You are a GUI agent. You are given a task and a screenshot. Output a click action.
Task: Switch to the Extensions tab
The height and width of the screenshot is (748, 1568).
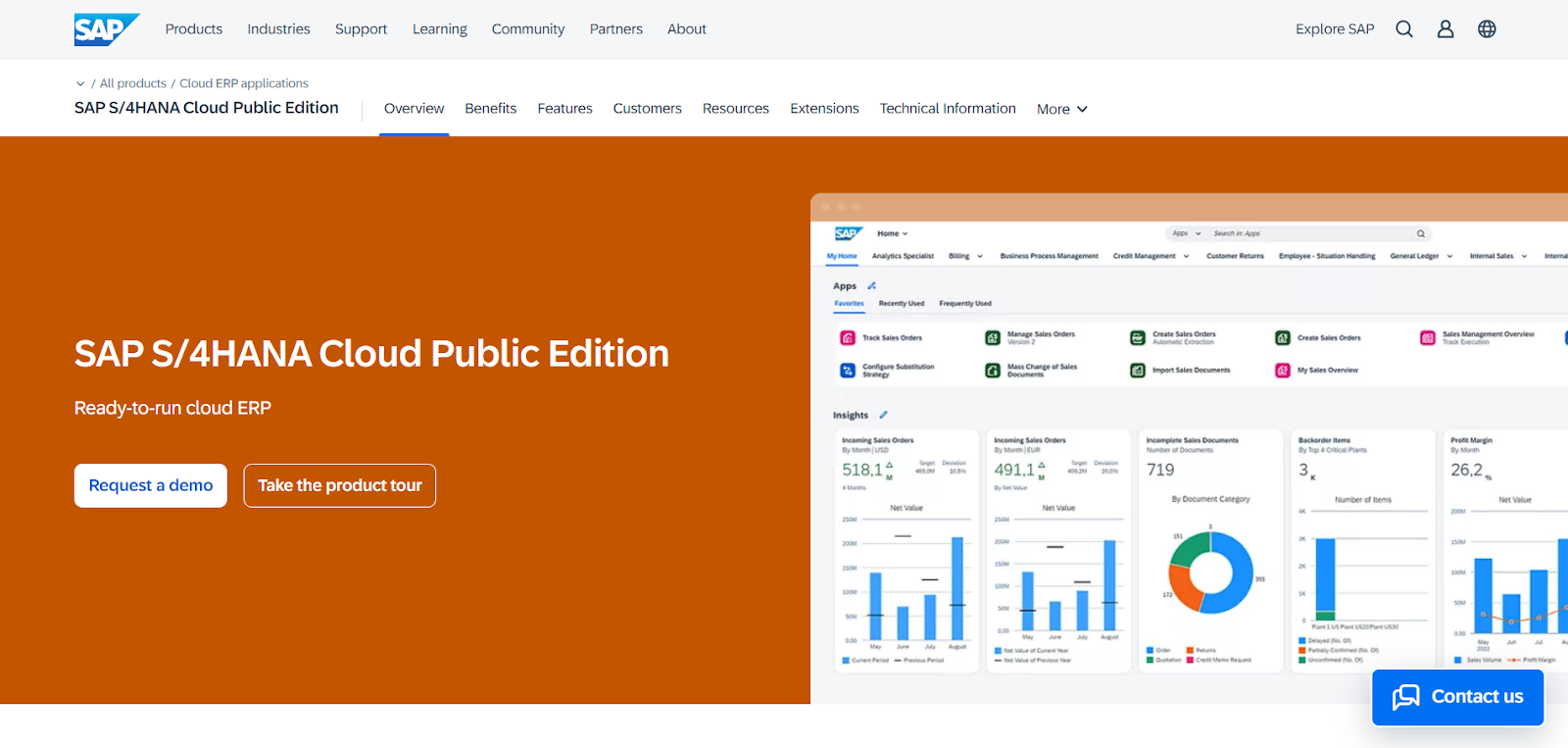click(825, 109)
